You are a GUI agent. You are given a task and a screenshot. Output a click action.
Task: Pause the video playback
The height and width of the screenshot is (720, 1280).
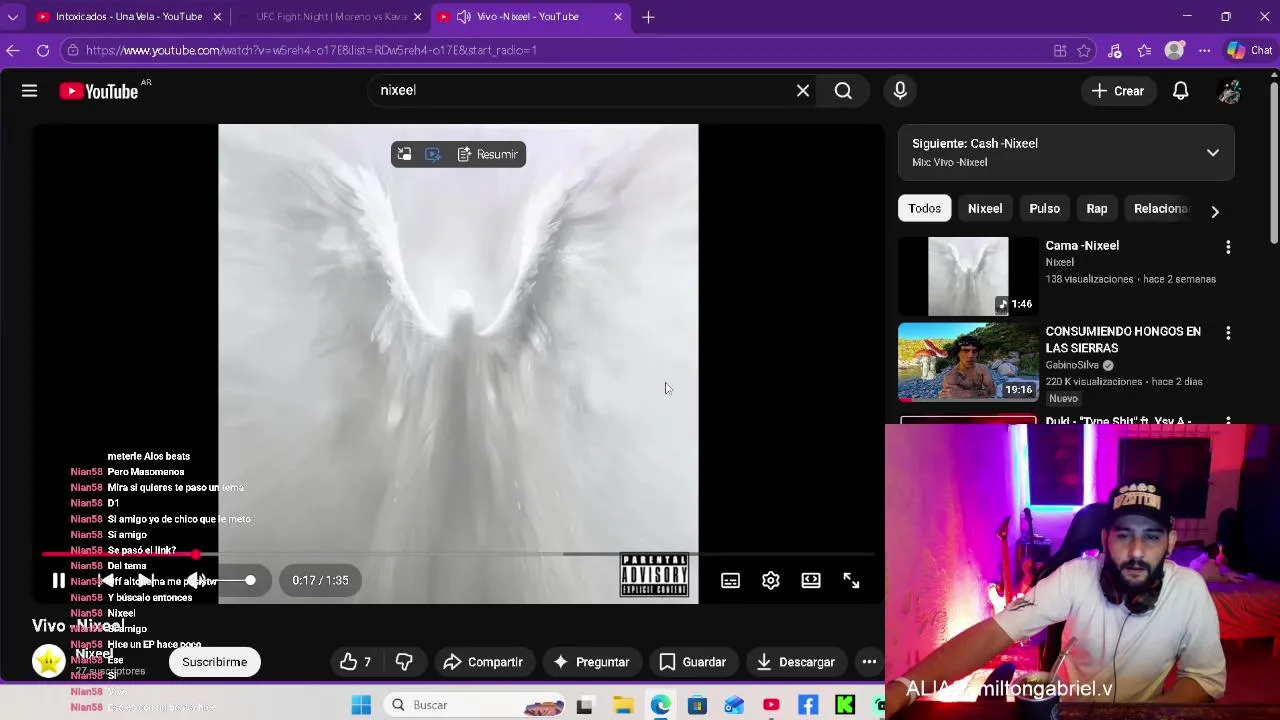tap(58, 580)
